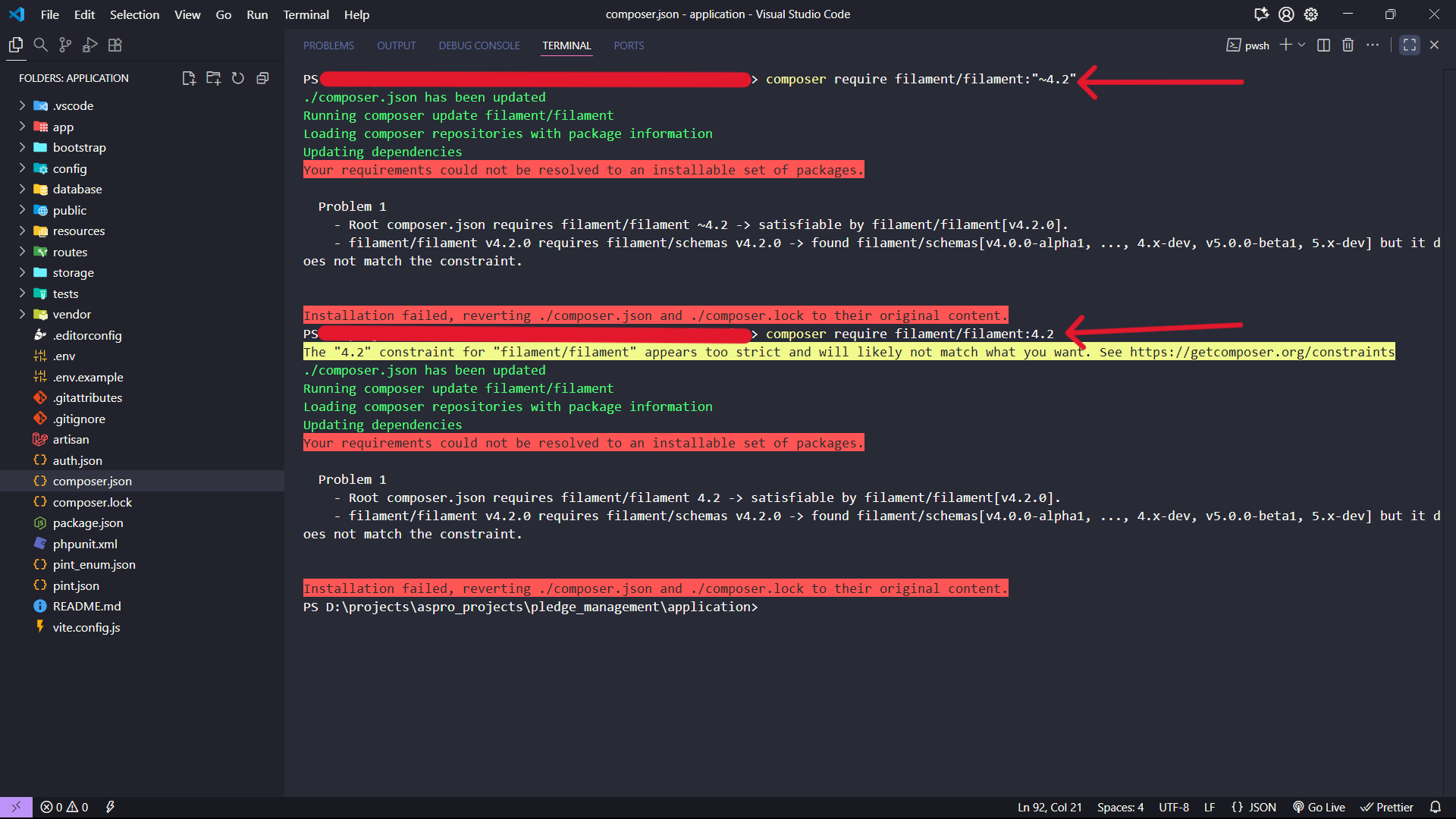The width and height of the screenshot is (1456, 819).
Task: Open the Extensions view icon
Action: pyautogui.click(x=115, y=45)
